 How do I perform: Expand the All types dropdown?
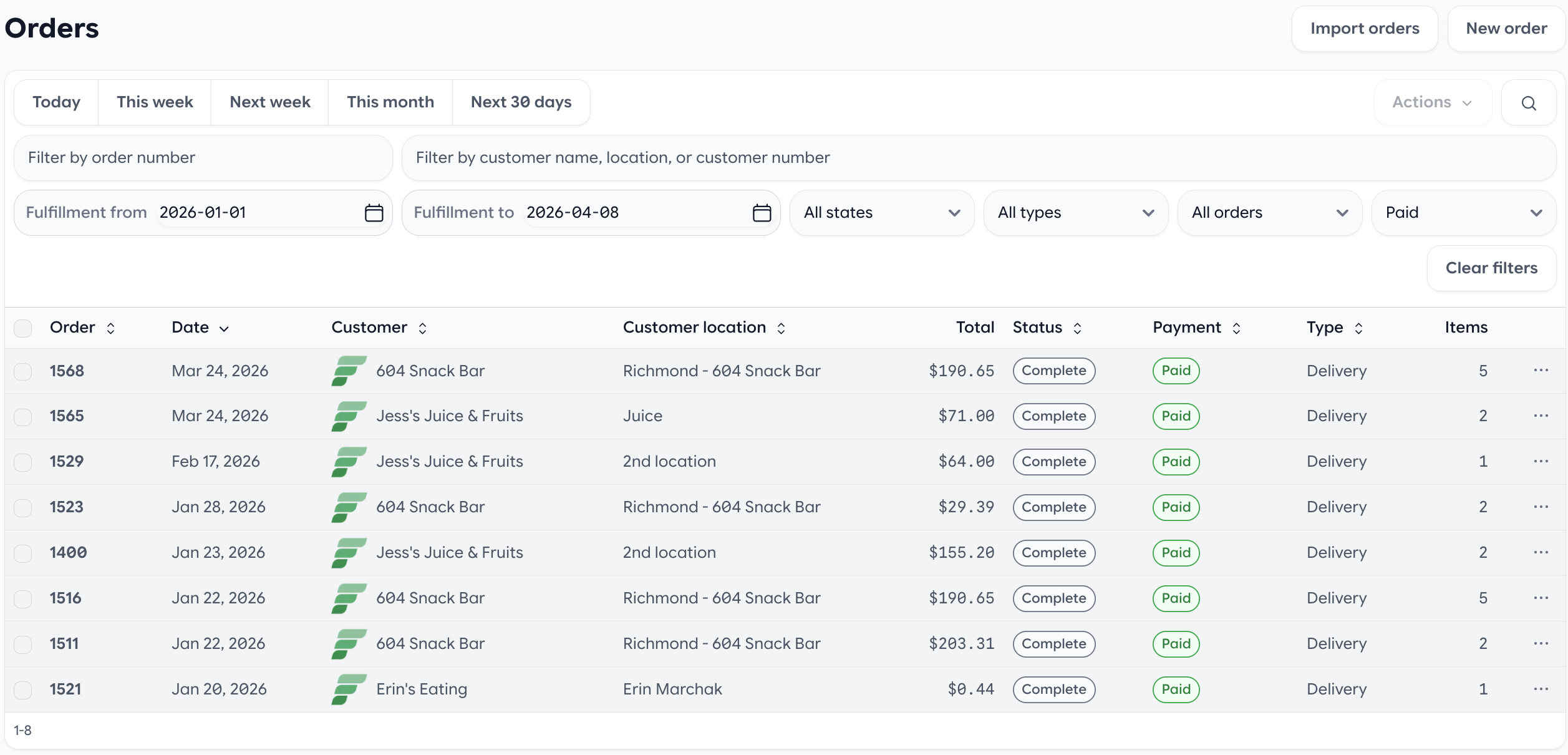pyautogui.click(x=1075, y=213)
